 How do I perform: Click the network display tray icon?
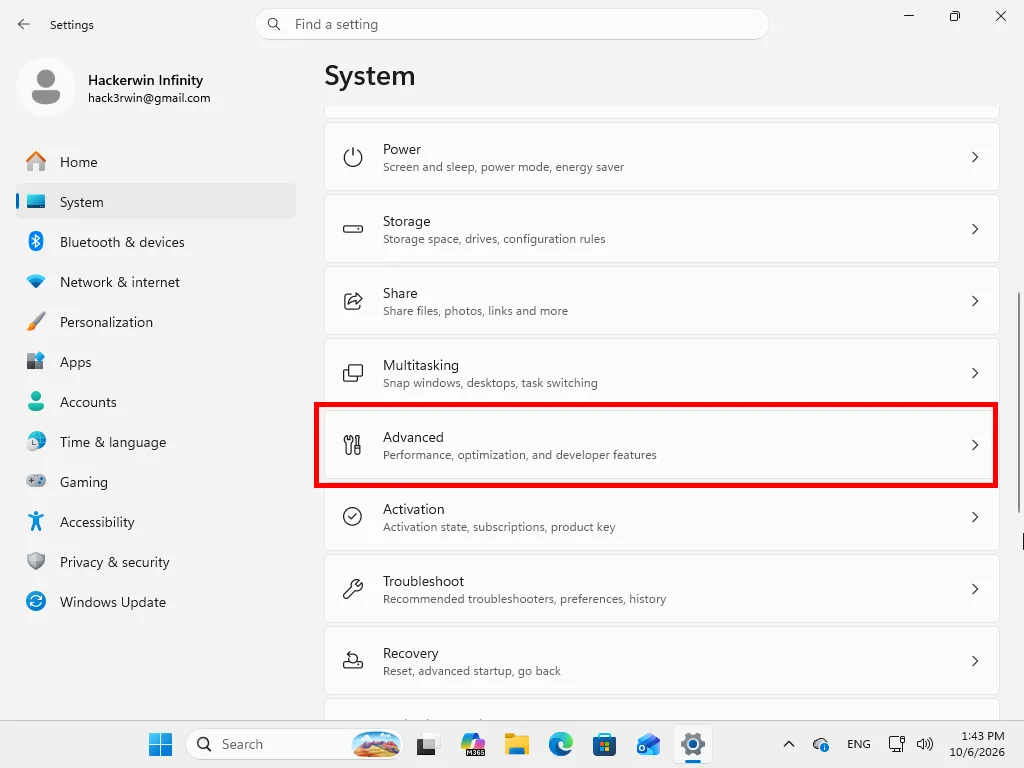(897, 744)
